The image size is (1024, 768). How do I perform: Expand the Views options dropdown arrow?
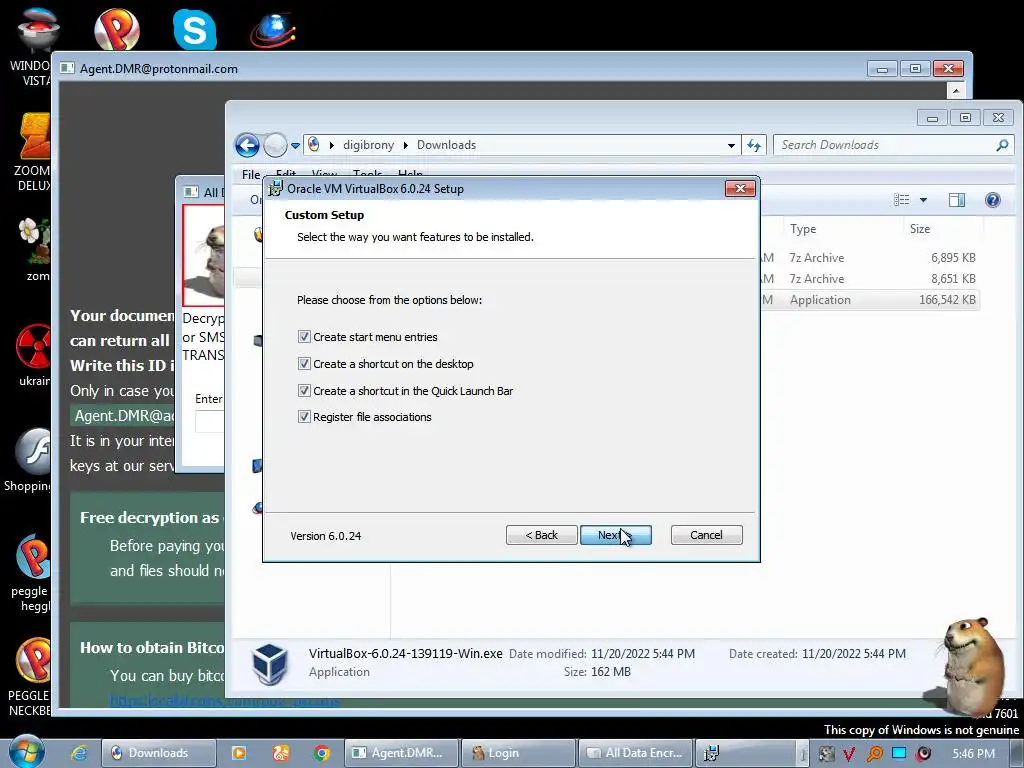(x=923, y=200)
